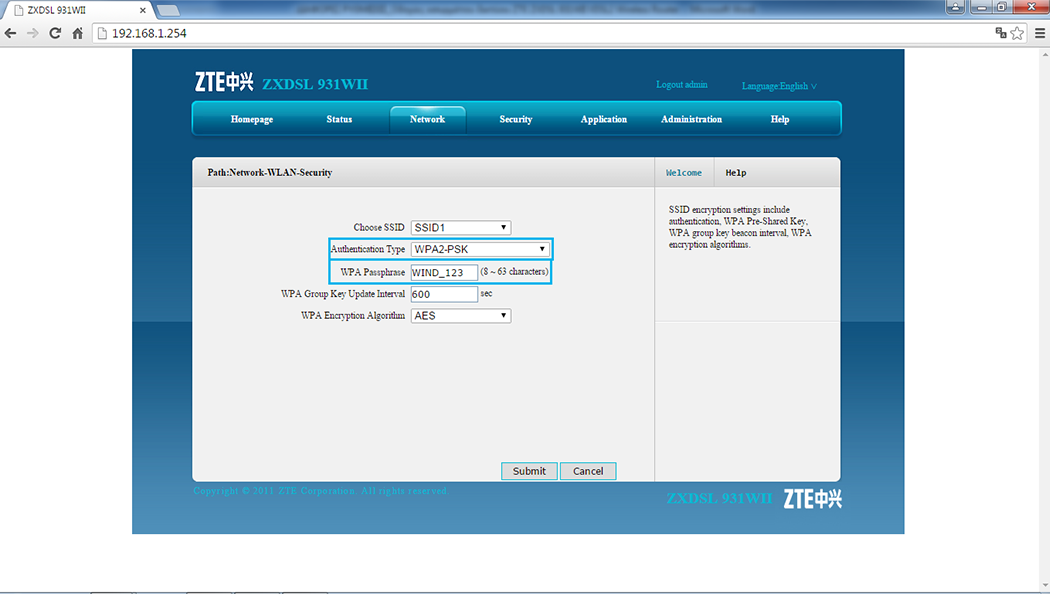Click the address bar URL
Image resolution: width=1050 pixels, height=594 pixels.
coord(149,33)
